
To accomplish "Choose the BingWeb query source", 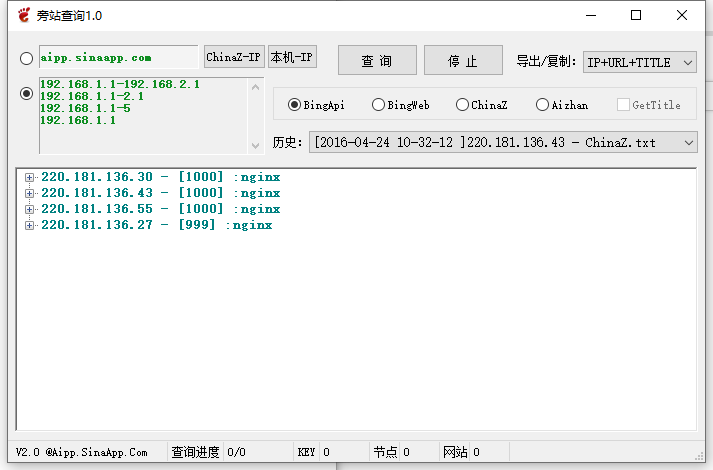I will click(378, 105).
